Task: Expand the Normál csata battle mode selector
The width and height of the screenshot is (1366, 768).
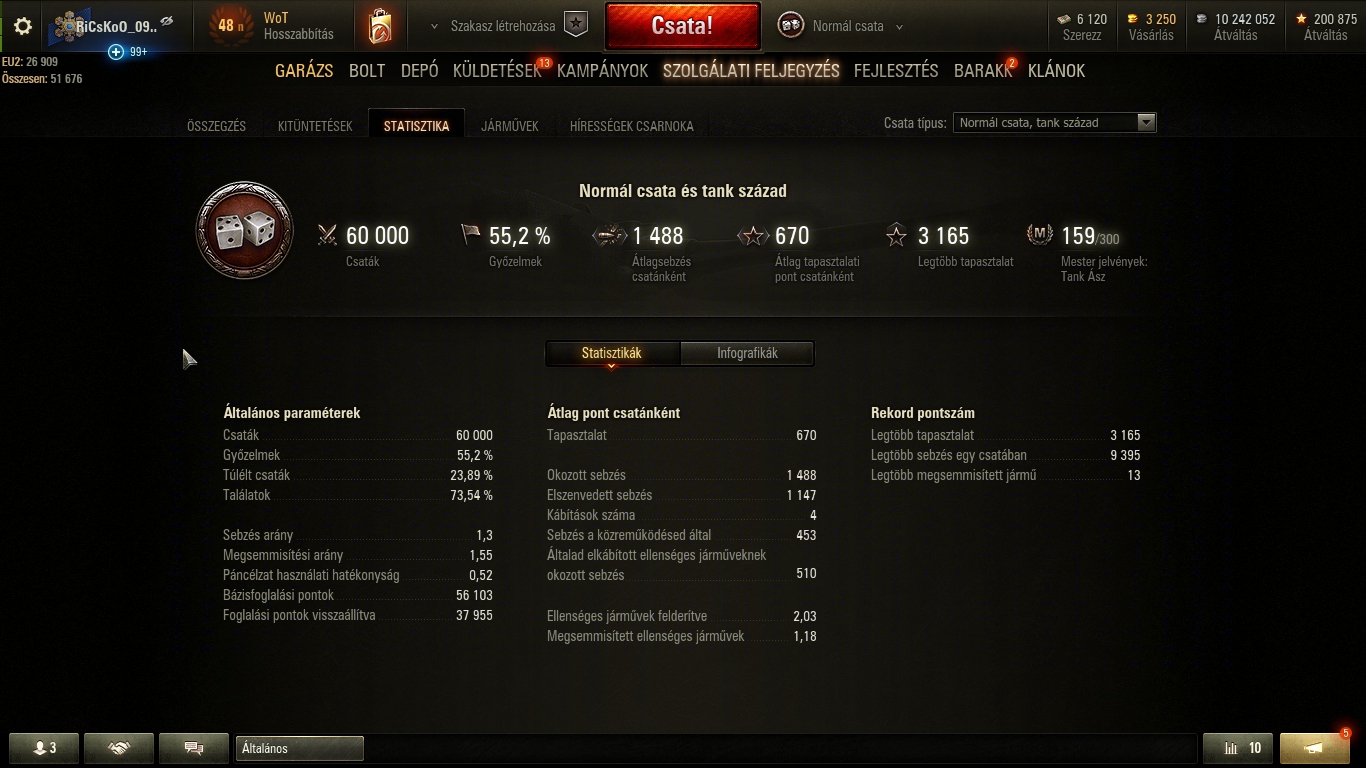Action: tap(841, 26)
